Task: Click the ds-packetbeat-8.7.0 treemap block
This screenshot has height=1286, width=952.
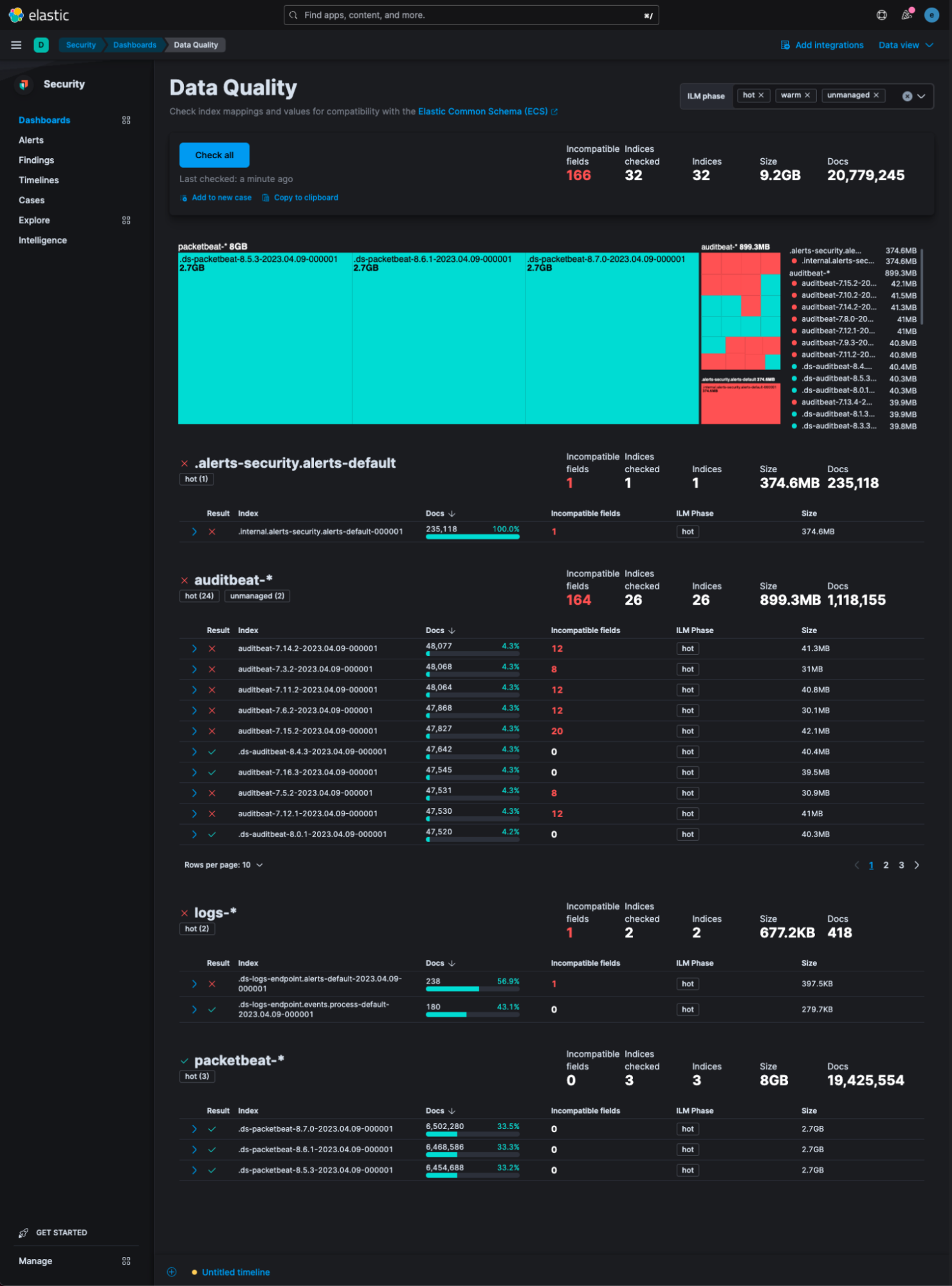Action: pyautogui.click(x=612, y=338)
